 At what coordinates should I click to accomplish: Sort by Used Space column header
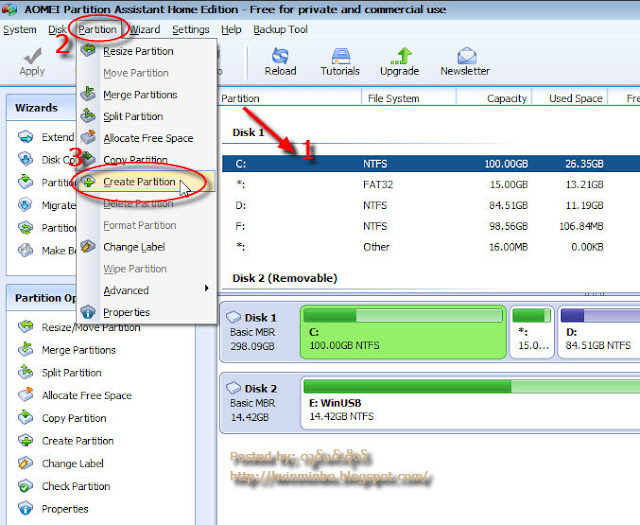[x=570, y=98]
